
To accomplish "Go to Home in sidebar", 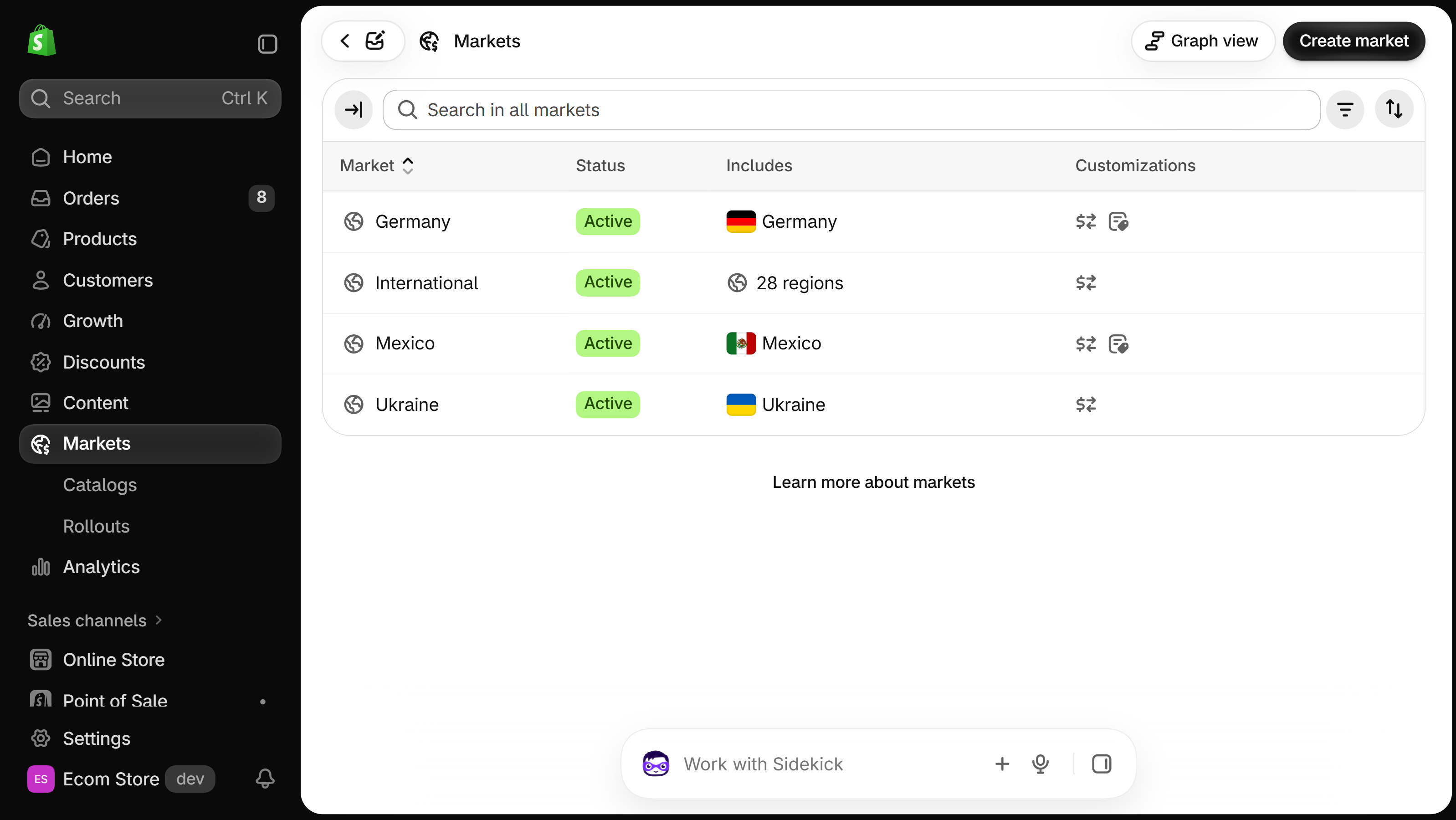I will point(150,157).
